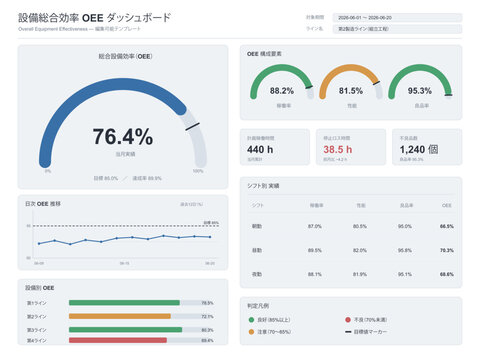The width and height of the screenshot is (480, 360).
Task: Open the 440 h planned operating time card
Action: [x=275, y=147]
